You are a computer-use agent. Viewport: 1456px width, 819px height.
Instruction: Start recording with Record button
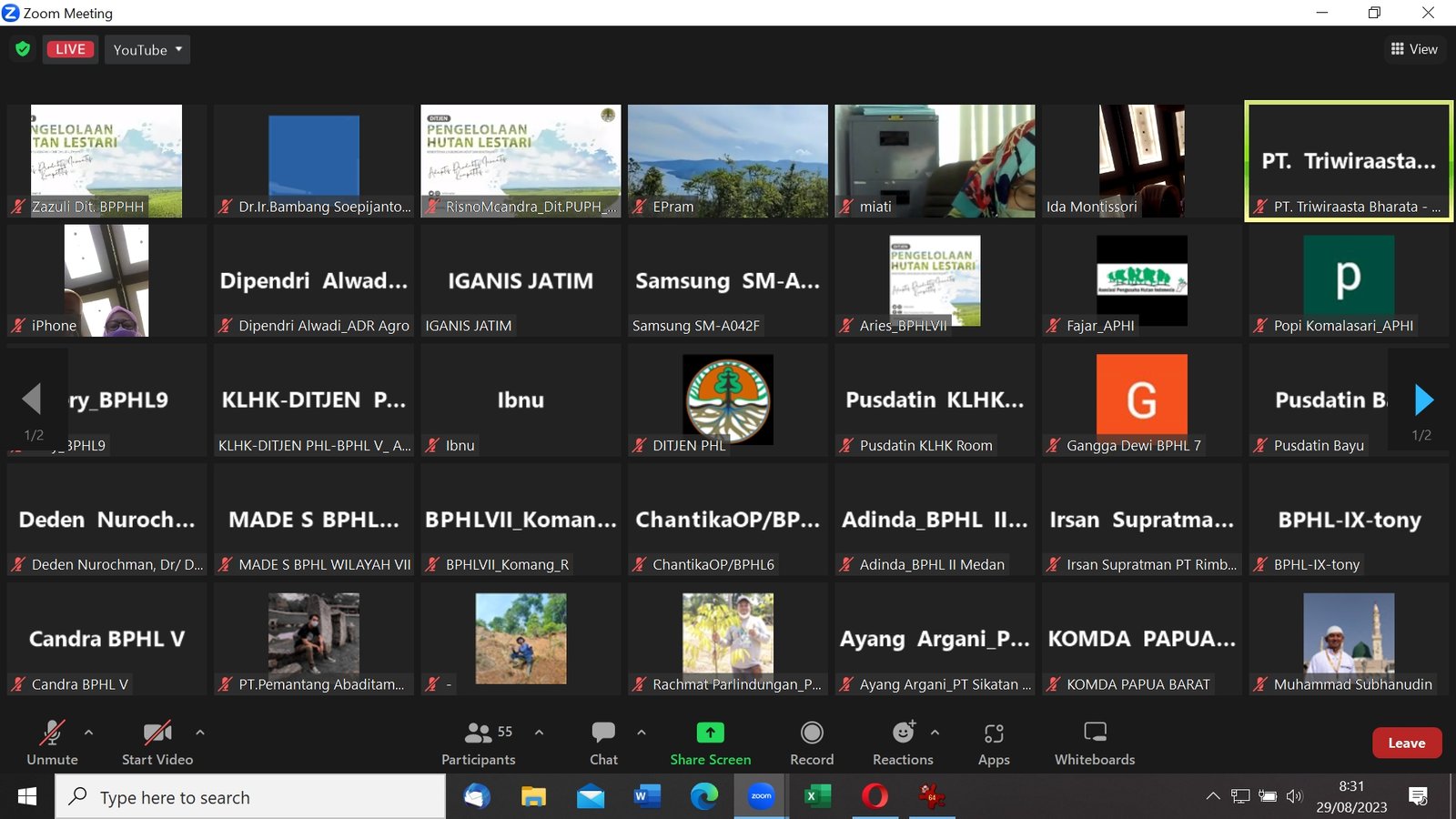(x=812, y=743)
